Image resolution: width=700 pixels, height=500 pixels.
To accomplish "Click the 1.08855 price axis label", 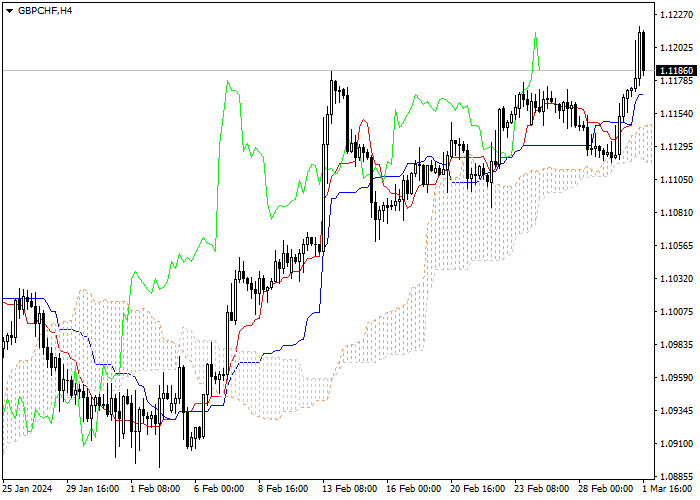I will click(676, 476).
